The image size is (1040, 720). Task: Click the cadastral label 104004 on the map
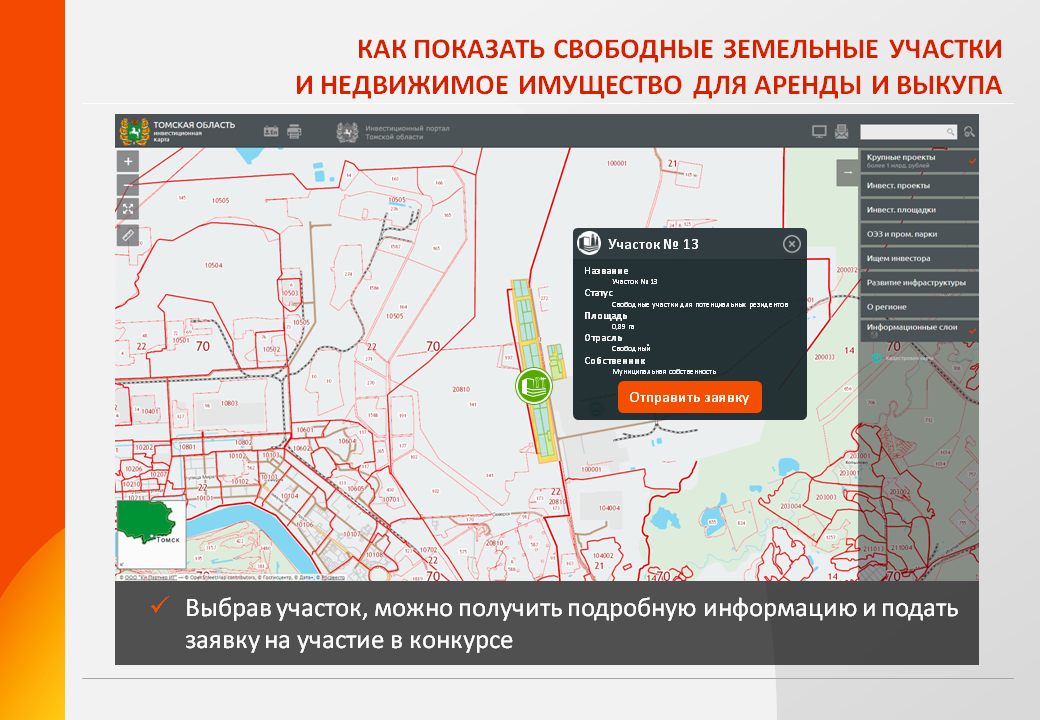point(610,508)
